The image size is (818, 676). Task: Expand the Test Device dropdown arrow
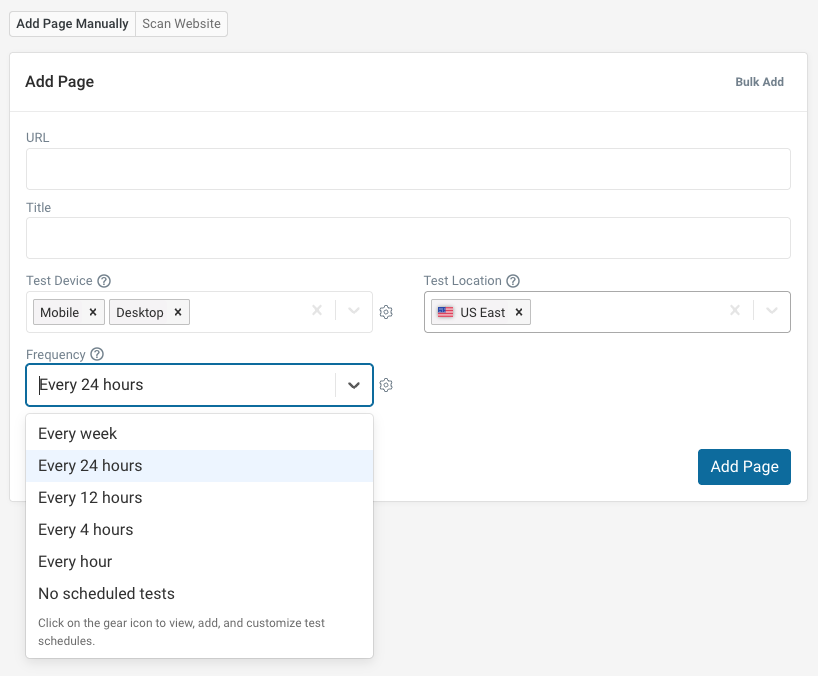coord(354,311)
